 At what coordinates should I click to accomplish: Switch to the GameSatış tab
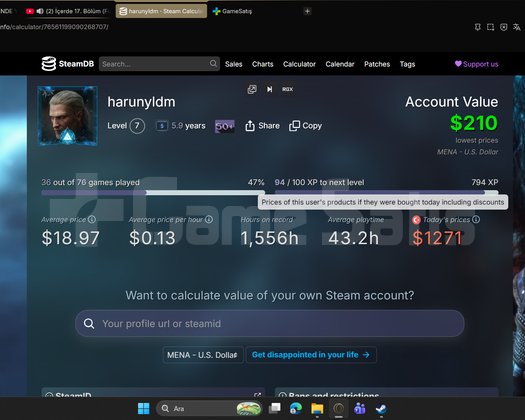[x=232, y=11]
